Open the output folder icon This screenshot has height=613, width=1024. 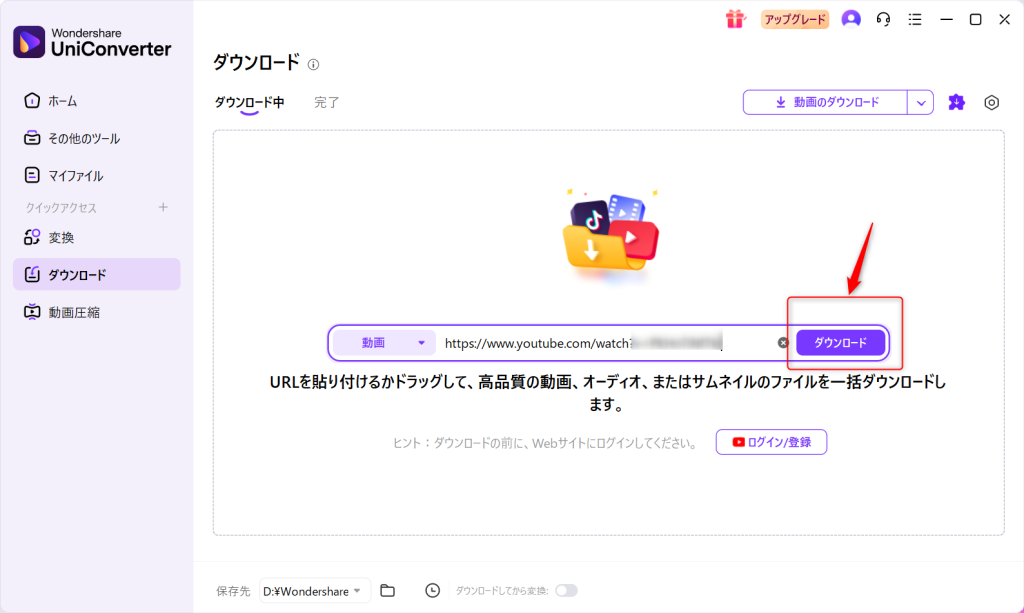coord(388,590)
